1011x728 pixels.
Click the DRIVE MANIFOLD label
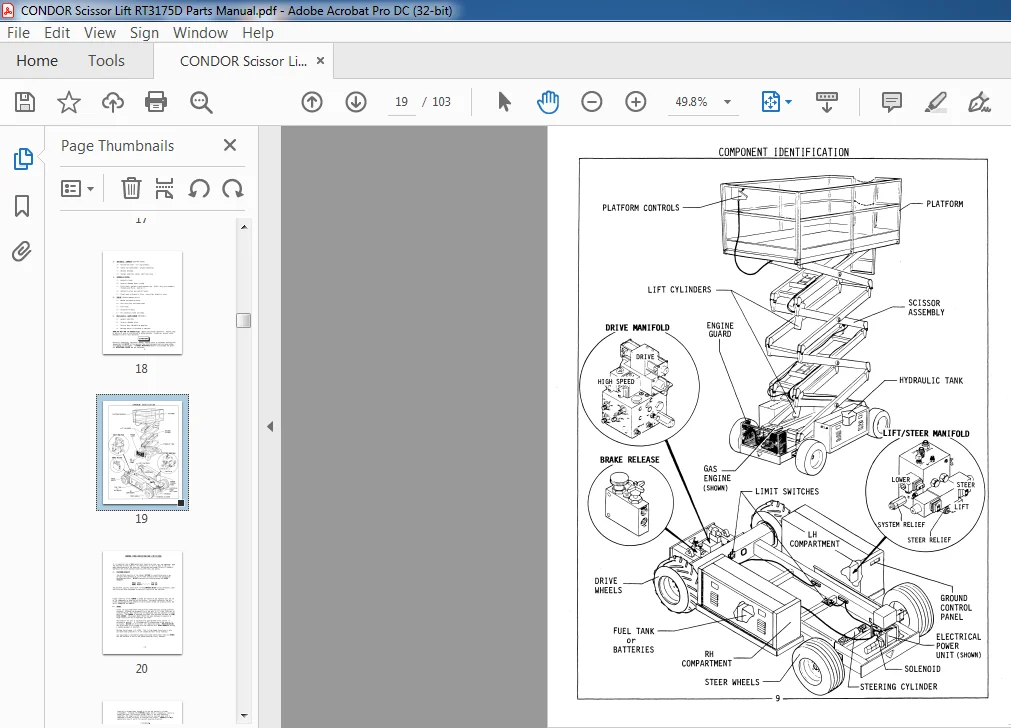click(x=637, y=328)
